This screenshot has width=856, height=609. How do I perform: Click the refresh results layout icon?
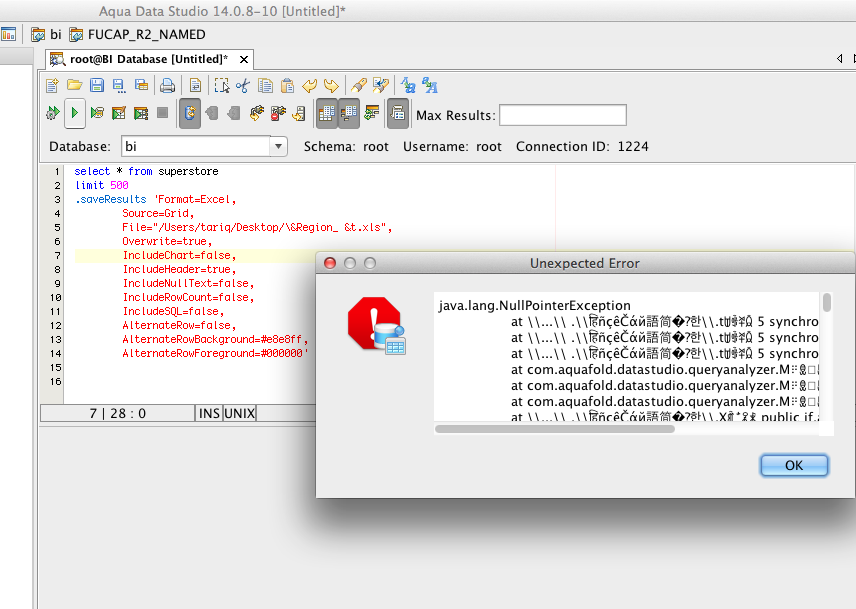point(372,113)
